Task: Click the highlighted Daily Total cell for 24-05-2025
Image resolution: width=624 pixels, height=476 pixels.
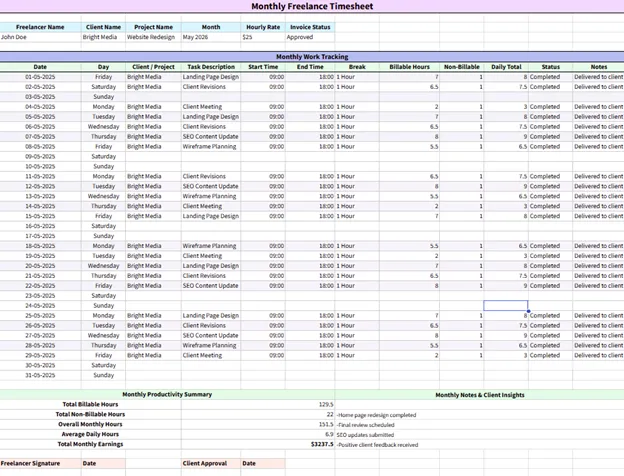Action: tap(506, 306)
